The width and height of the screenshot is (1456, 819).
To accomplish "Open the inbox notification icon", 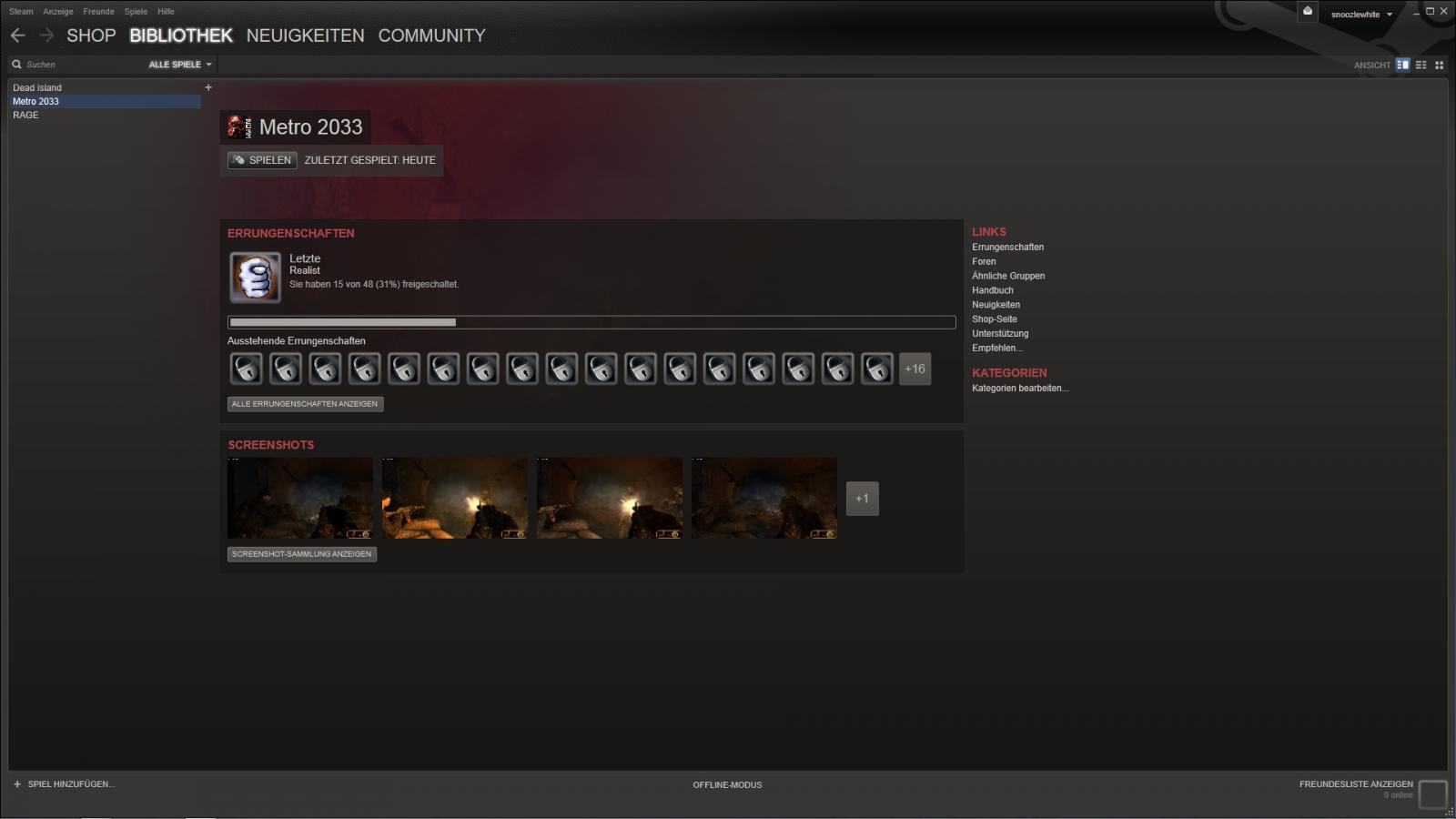I will click(1308, 12).
